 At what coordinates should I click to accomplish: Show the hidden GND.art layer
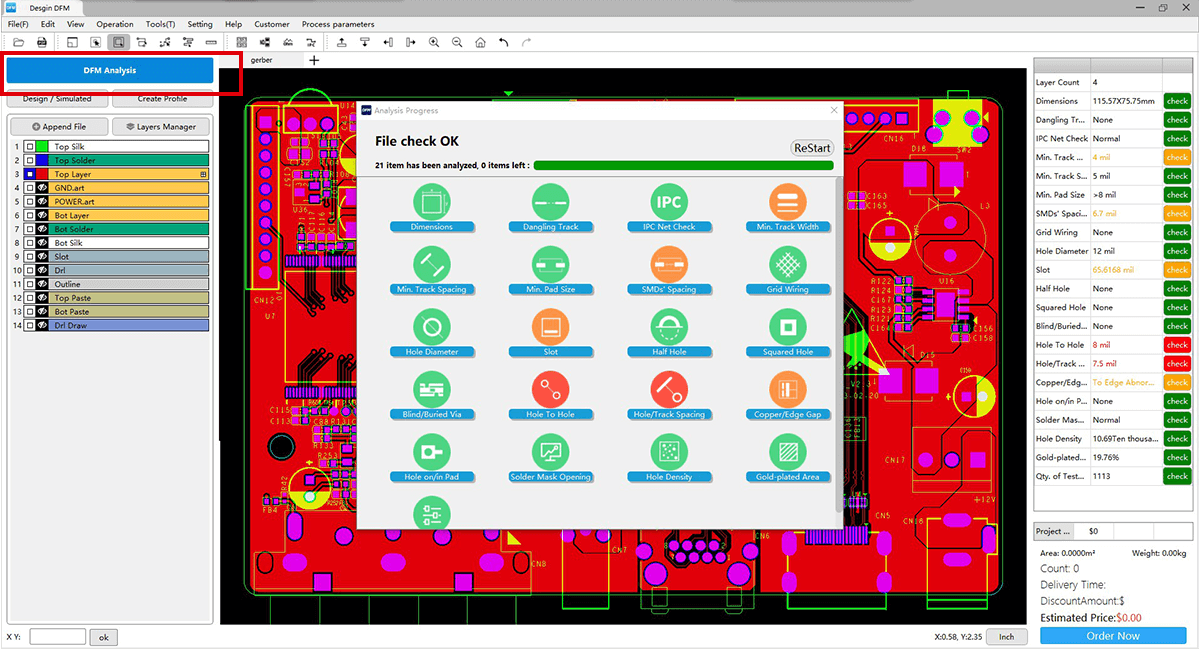(x=41, y=188)
